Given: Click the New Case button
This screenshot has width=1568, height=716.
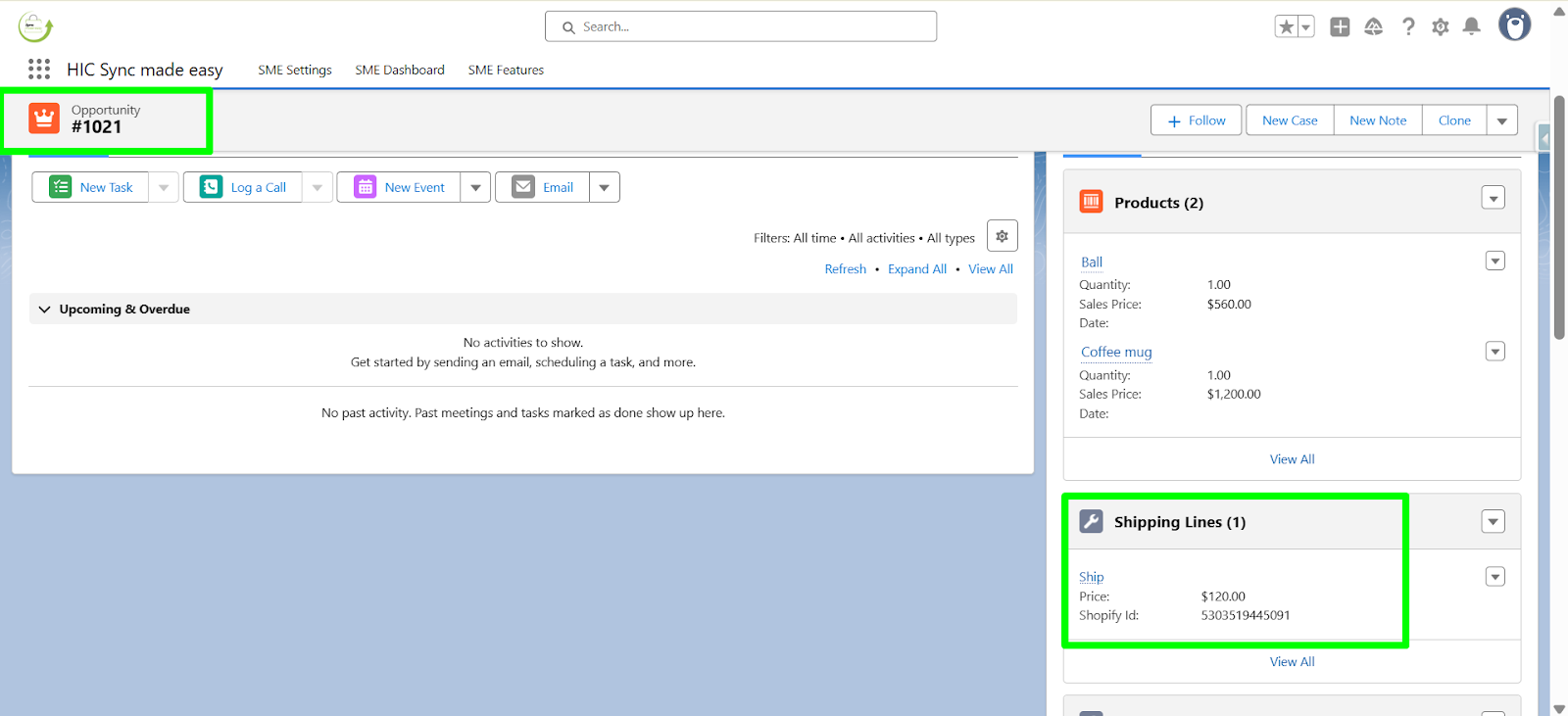Looking at the screenshot, I should tap(1290, 120).
